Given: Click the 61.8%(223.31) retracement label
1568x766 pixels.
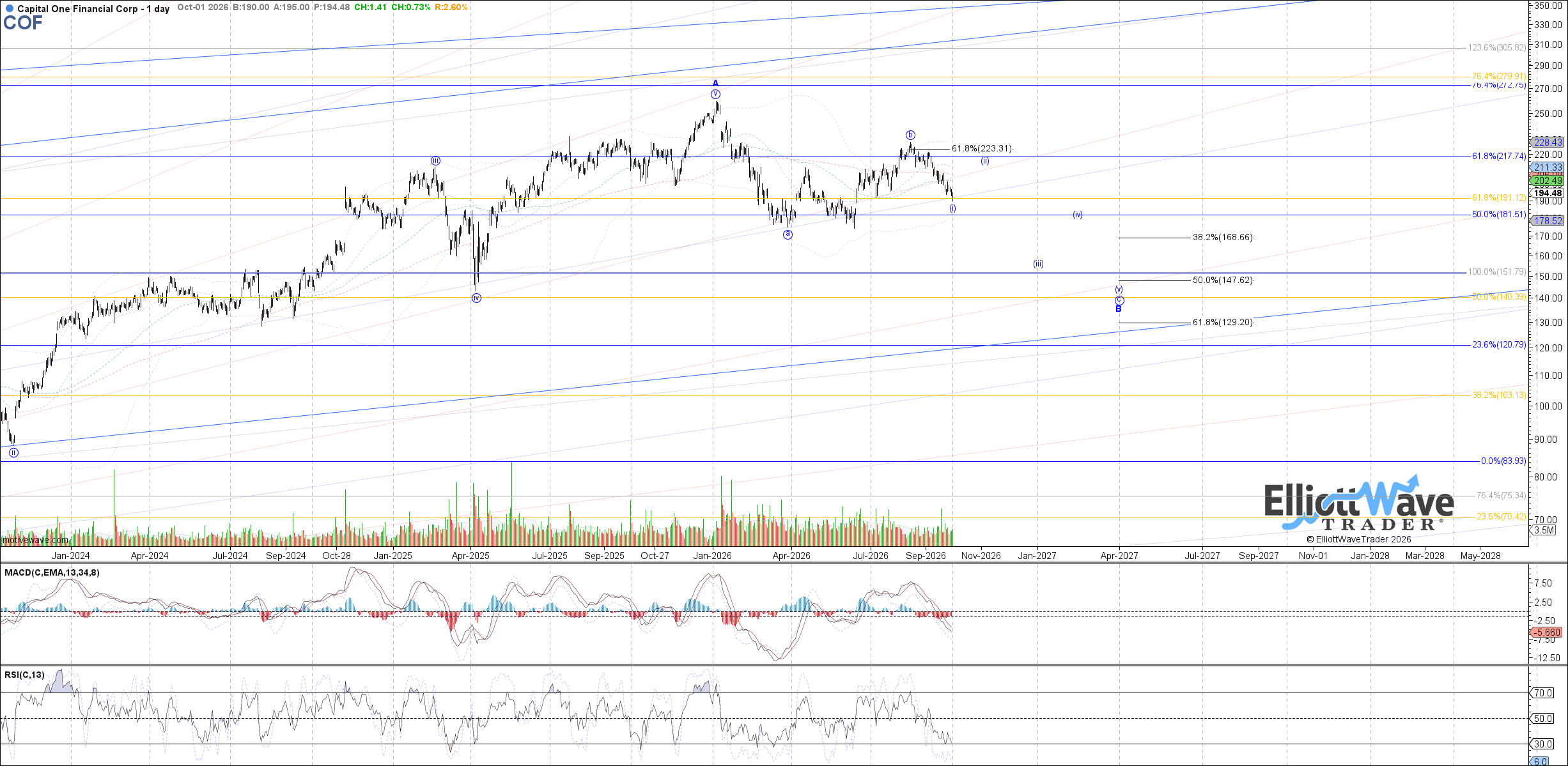Looking at the screenshot, I should tap(982, 149).
